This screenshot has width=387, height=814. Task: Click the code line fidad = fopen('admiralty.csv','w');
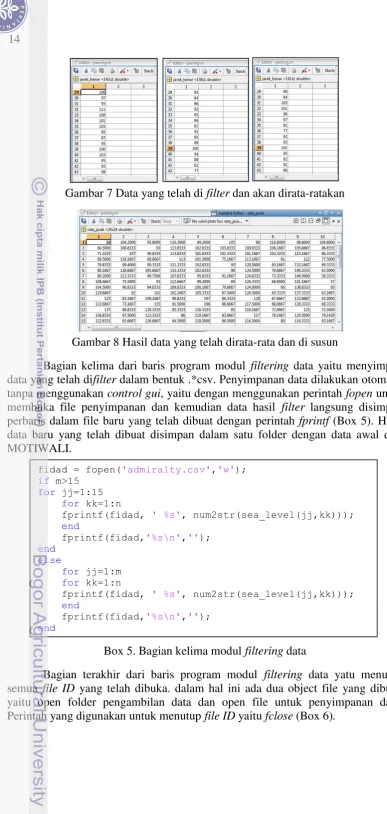coord(142,470)
